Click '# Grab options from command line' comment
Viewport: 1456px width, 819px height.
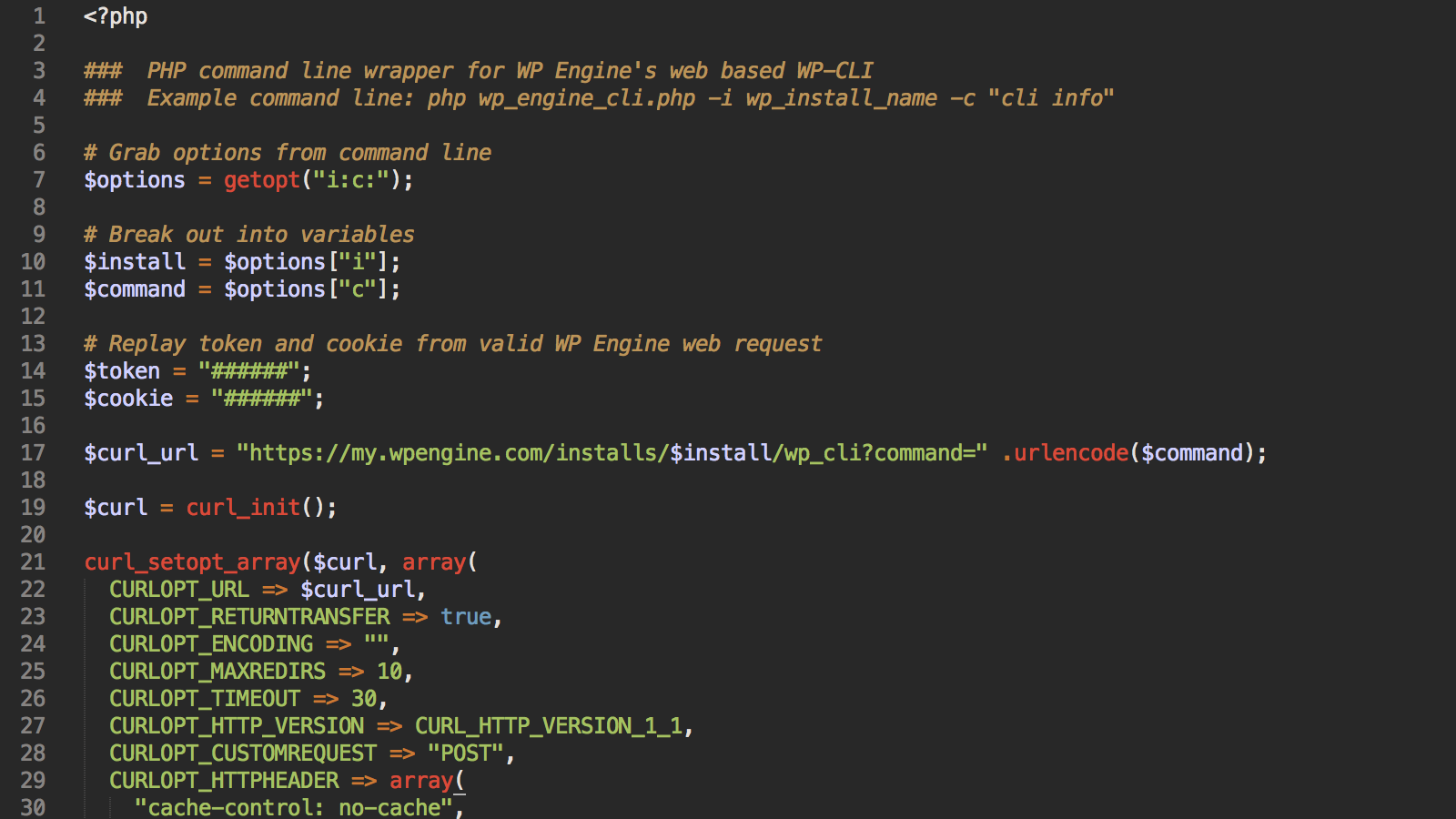tap(288, 153)
